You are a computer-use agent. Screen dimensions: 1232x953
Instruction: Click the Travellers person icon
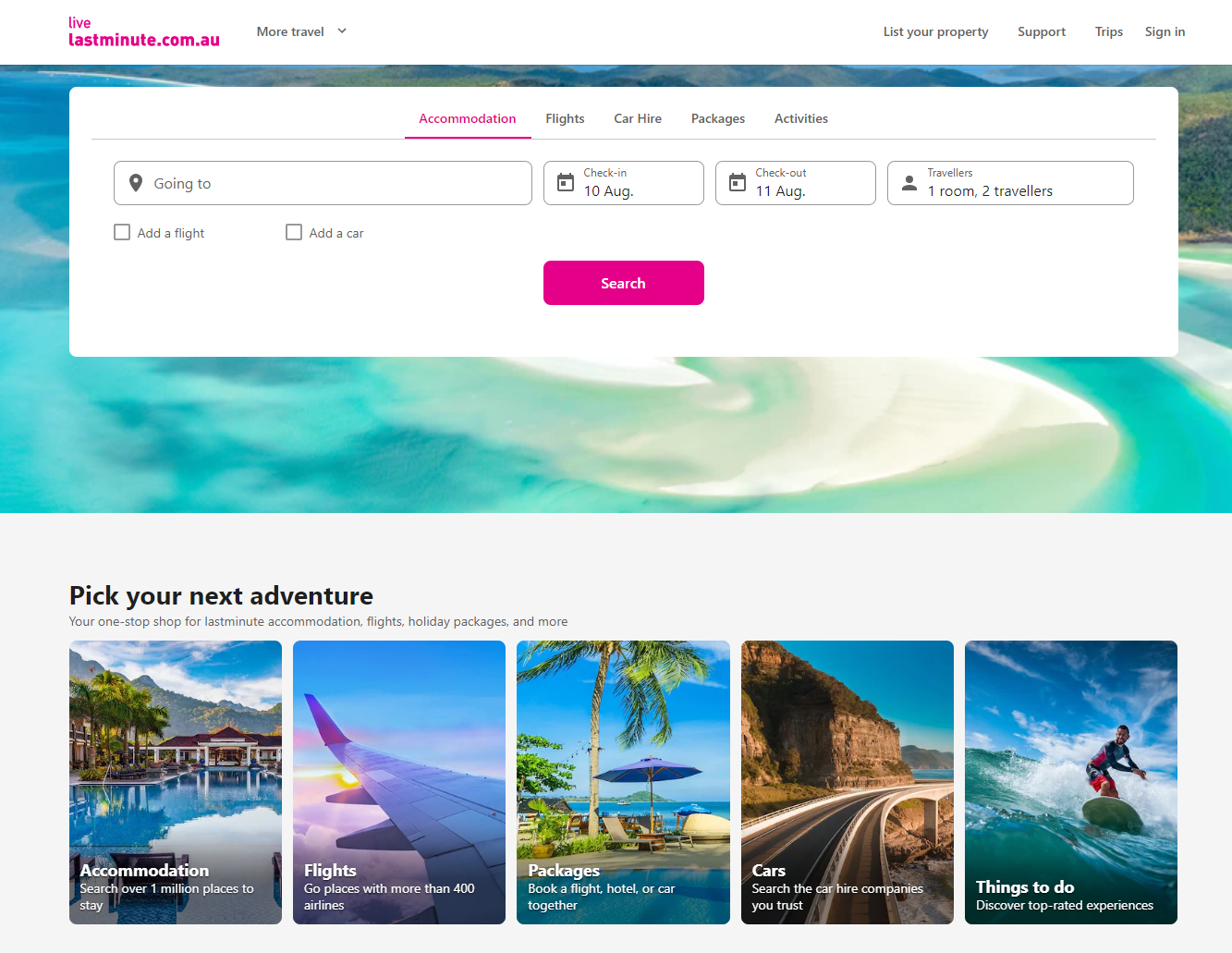(909, 183)
